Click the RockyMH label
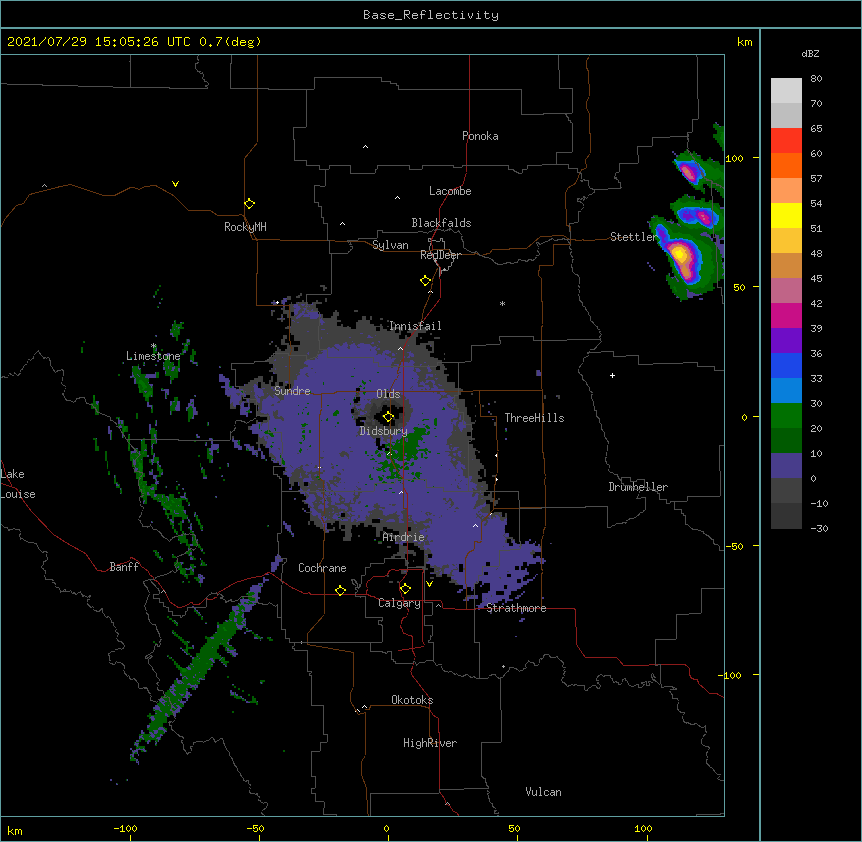The height and width of the screenshot is (842, 862). click(x=245, y=227)
